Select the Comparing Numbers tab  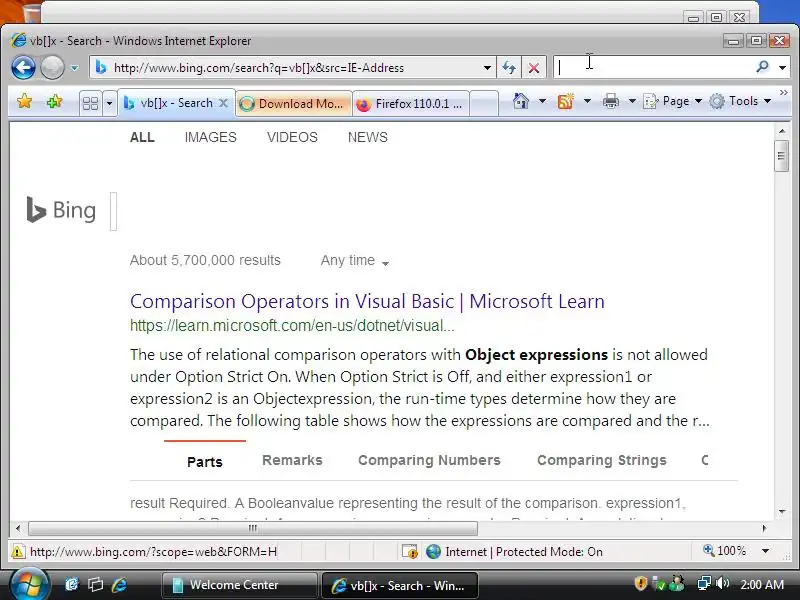coord(429,460)
